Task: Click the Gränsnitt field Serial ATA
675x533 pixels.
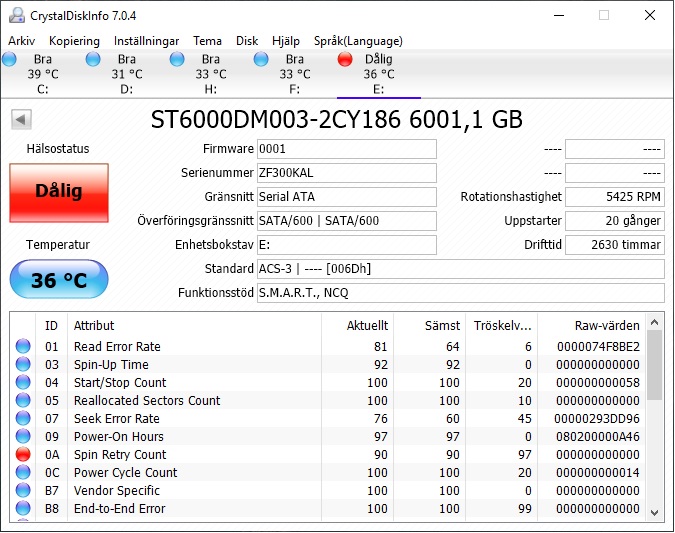Action: pyautogui.click(x=347, y=197)
